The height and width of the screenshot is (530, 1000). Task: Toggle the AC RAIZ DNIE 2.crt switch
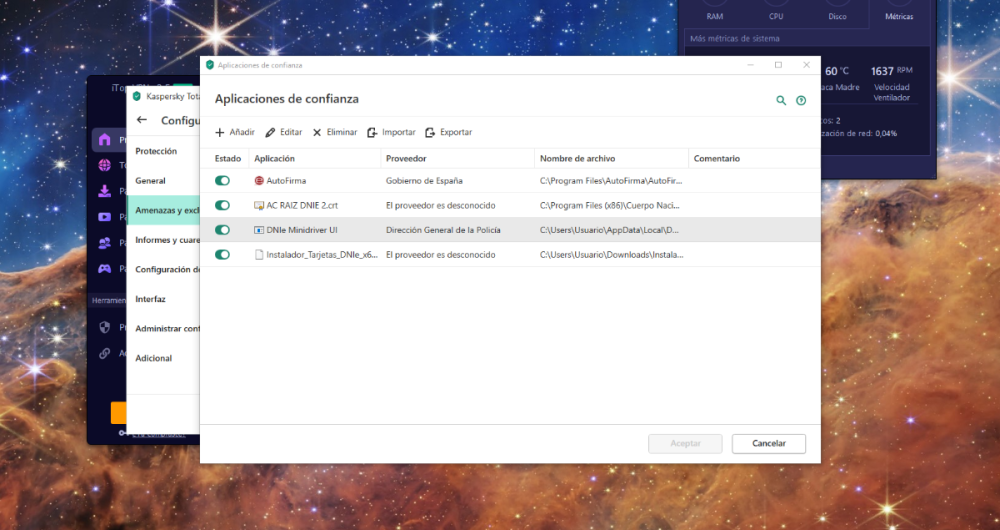222,205
